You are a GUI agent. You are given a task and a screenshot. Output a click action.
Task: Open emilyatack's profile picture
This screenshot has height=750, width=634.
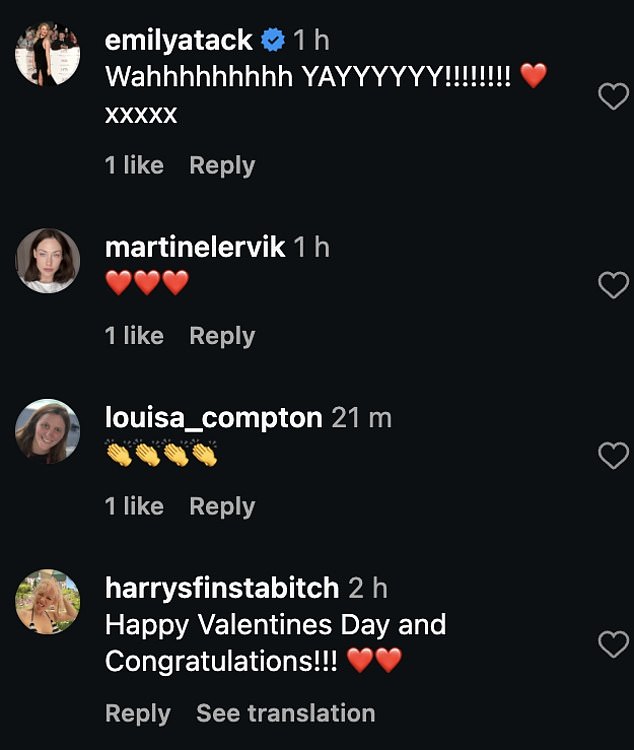(47, 54)
